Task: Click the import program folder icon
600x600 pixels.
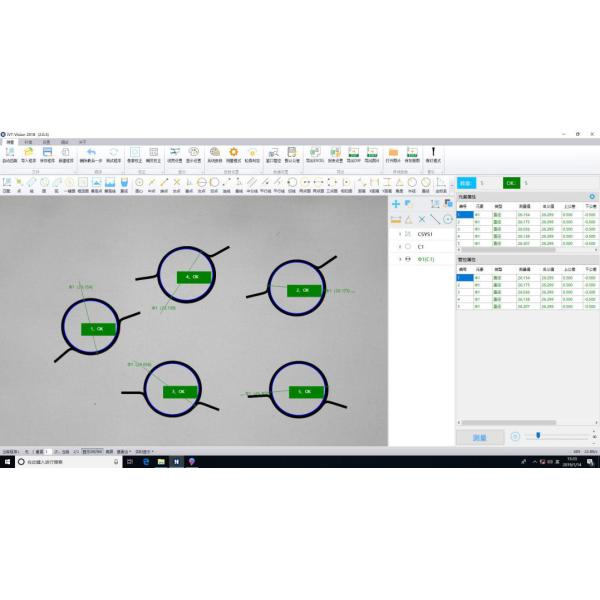Action: coord(28,151)
